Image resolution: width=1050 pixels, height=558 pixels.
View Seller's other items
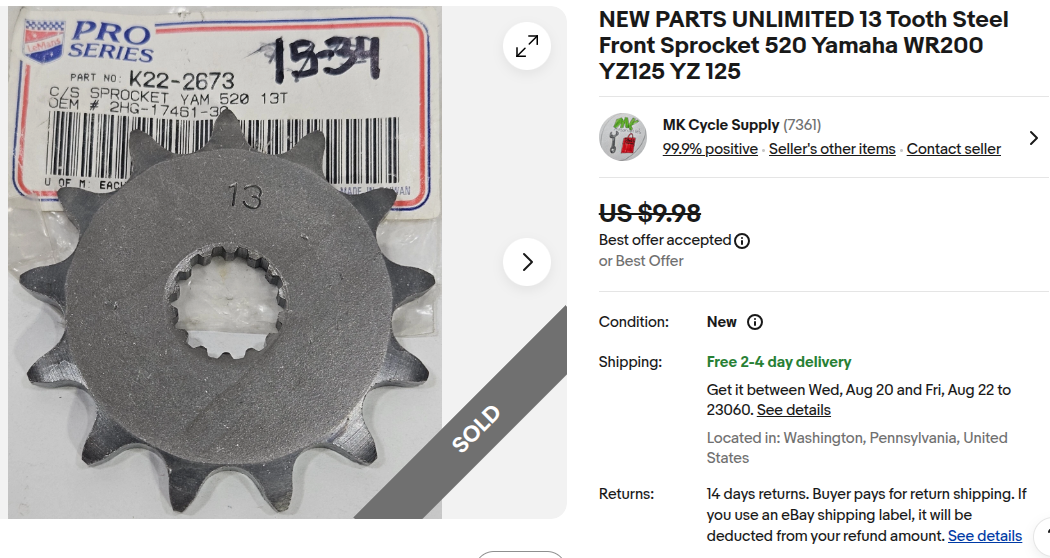coord(832,149)
